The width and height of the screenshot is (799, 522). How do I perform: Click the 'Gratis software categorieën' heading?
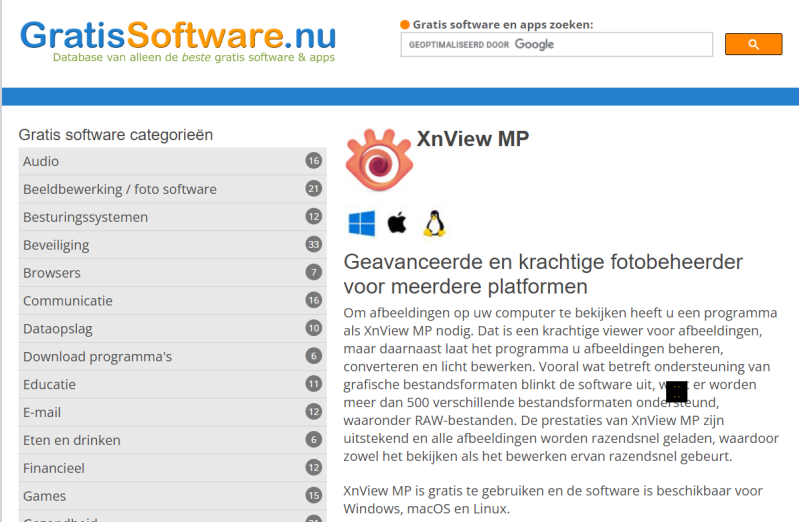pyautogui.click(x=116, y=135)
